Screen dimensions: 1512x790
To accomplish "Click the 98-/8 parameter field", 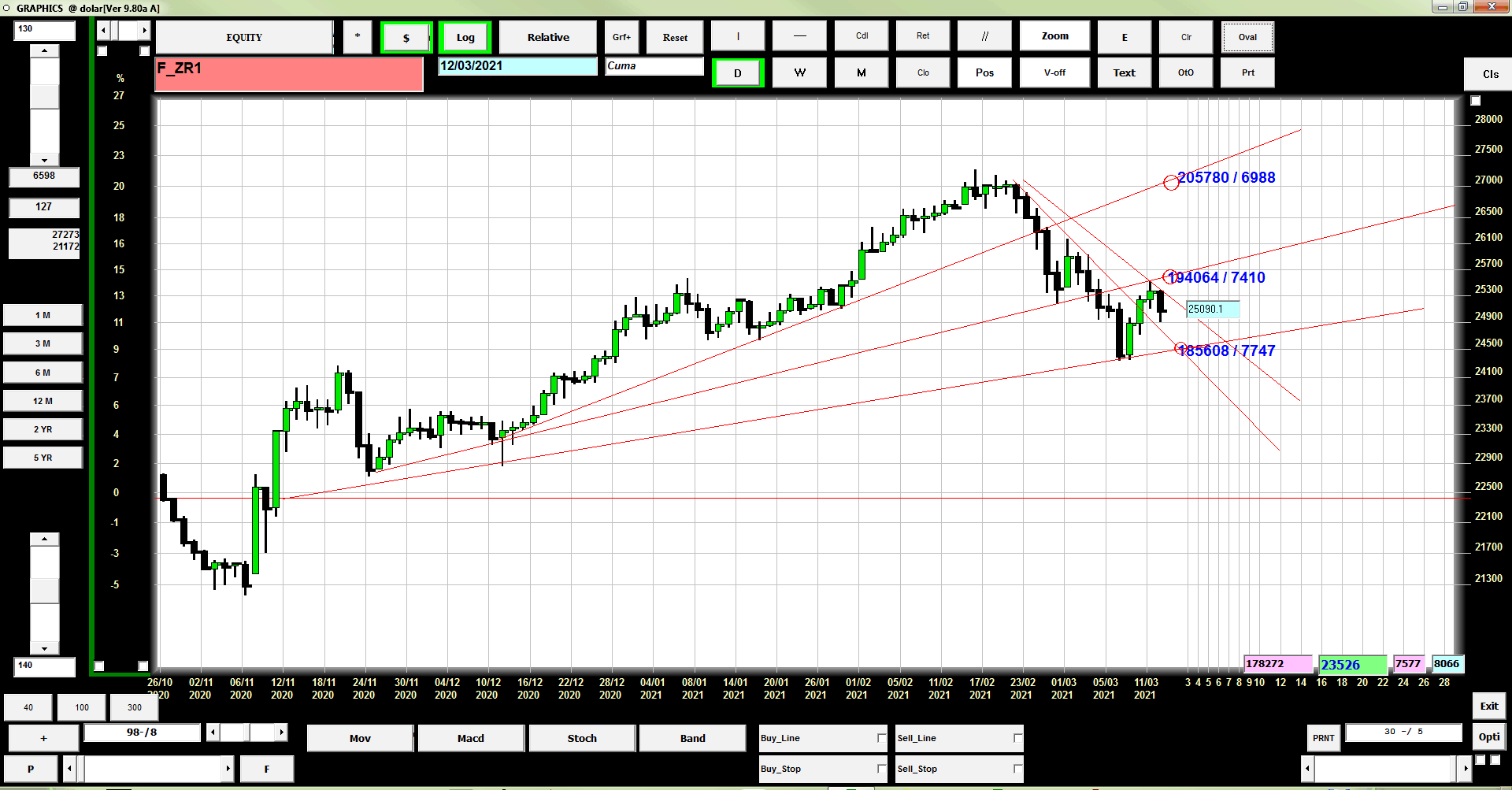I will (x=142, y=733).
